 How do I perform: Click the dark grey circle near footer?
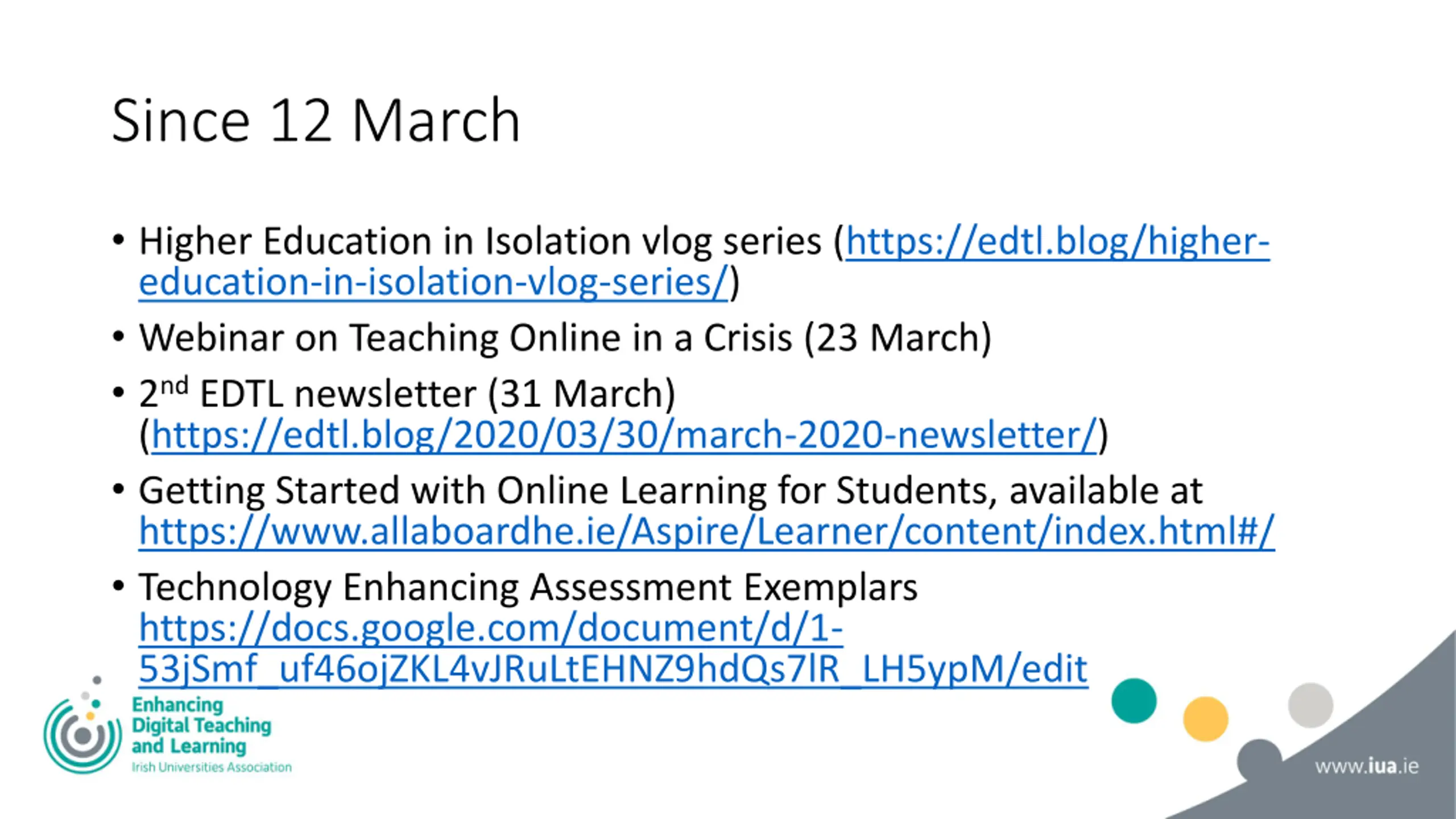click(x=1259, y=761)
